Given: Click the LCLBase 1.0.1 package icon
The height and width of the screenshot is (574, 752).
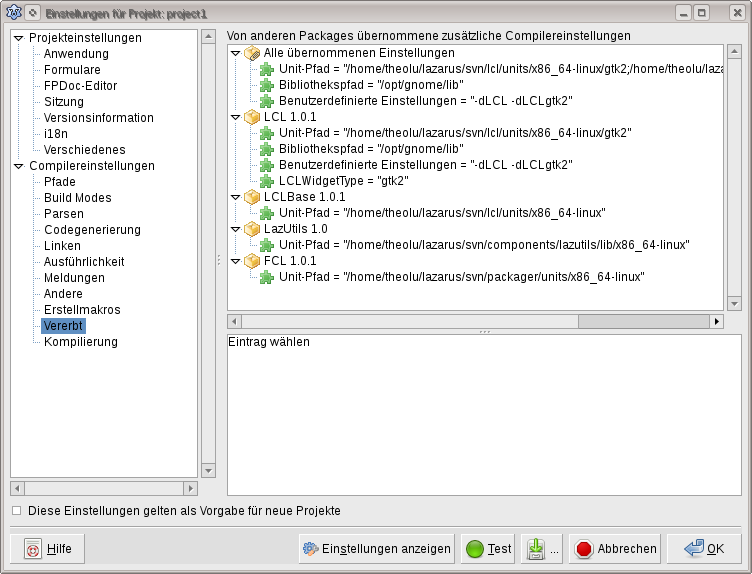Looking at the screenshot, I should [x=252, y=197].
